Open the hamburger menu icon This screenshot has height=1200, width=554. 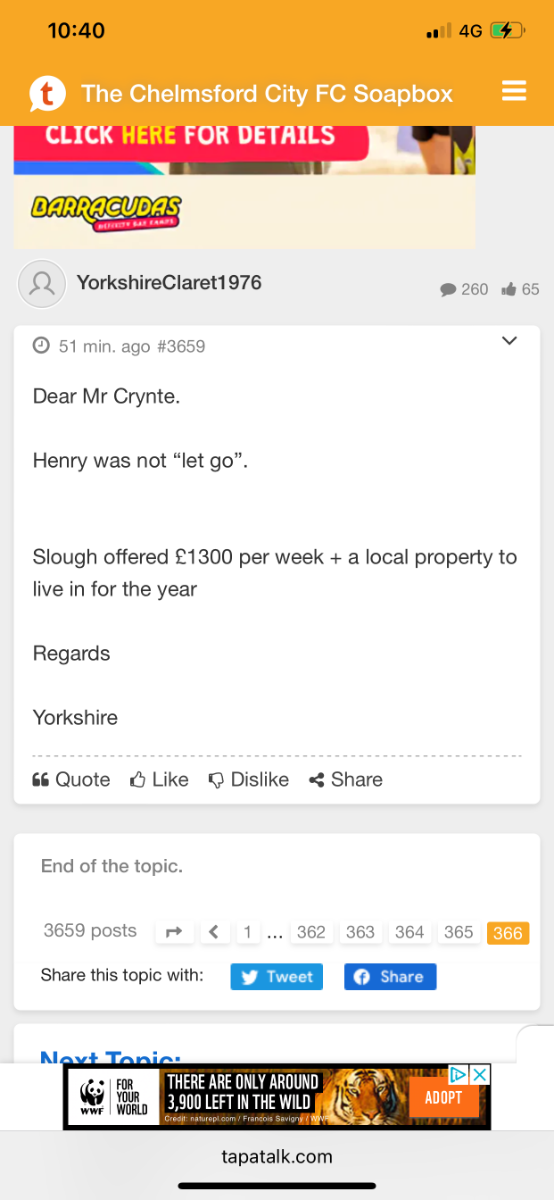(514, 92)
